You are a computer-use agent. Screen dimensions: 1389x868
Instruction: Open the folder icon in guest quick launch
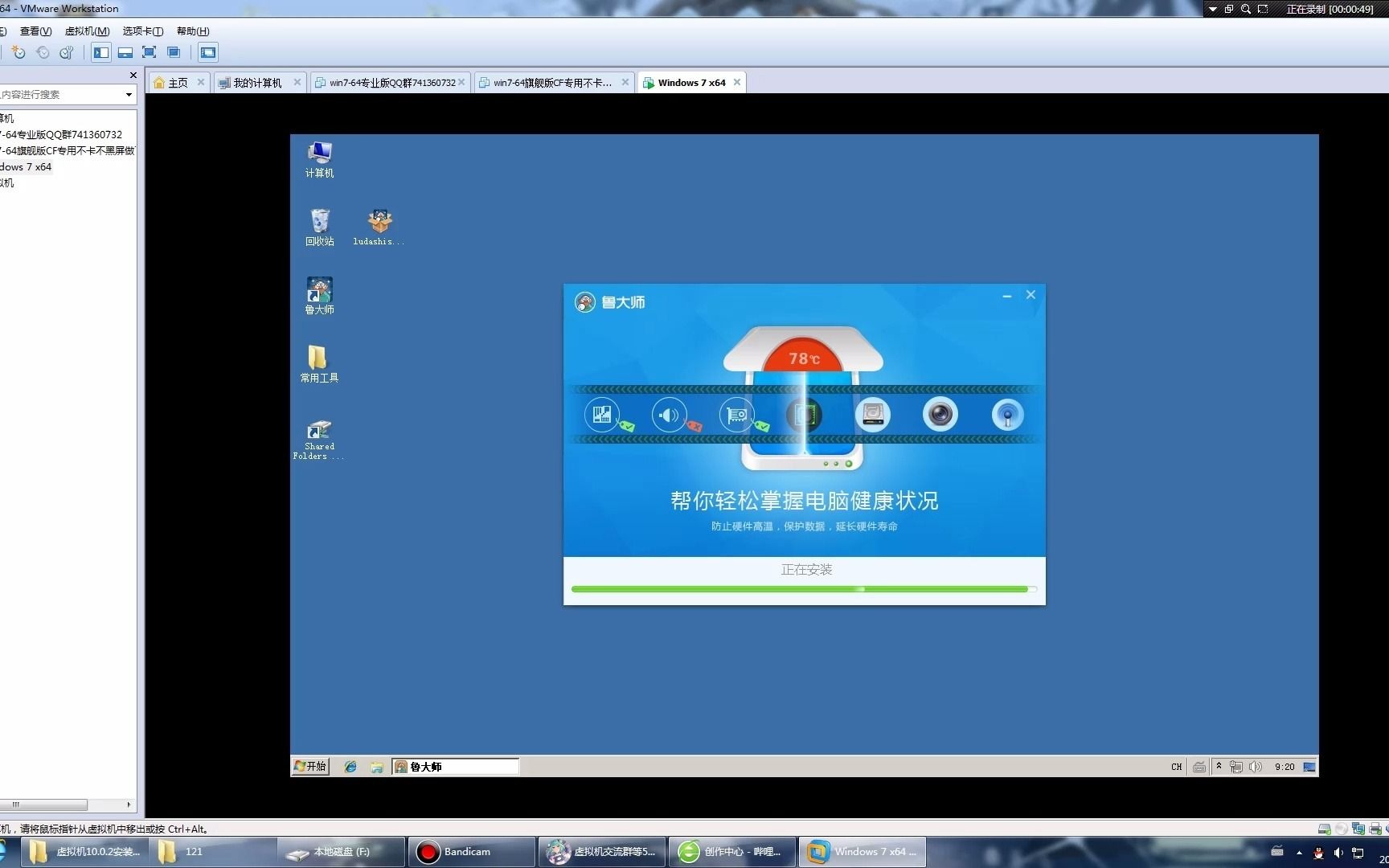point(376,767)
